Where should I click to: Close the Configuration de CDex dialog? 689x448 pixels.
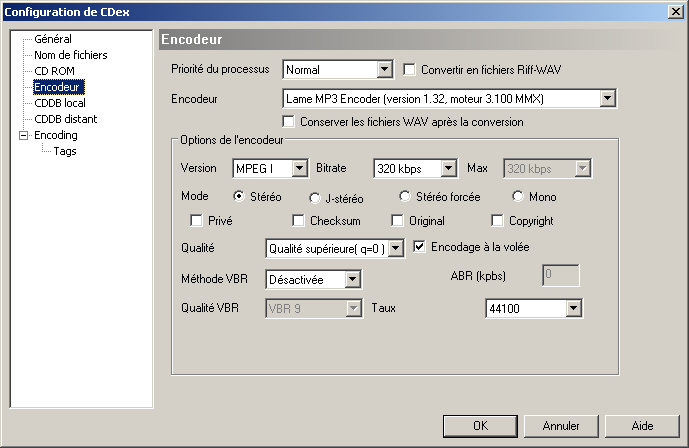pos(675,12)
